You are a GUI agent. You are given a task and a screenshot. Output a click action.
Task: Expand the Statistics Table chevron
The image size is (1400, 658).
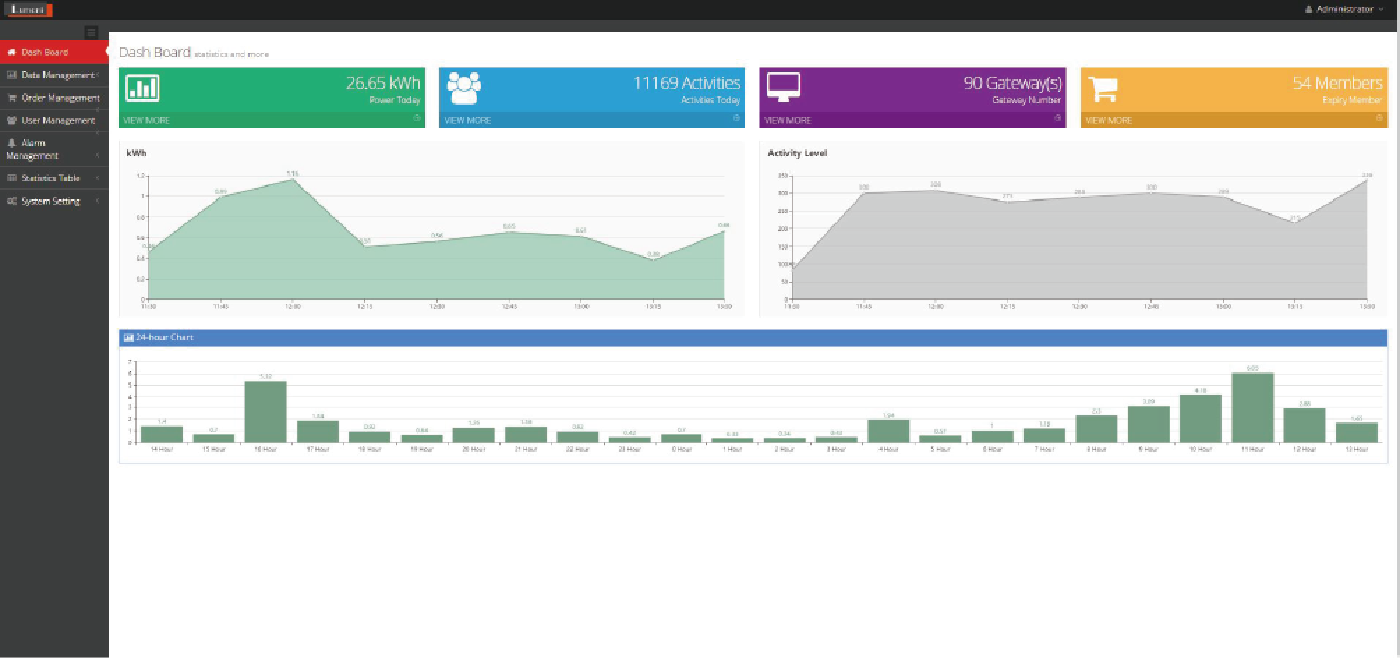click(x=97, y=178)
